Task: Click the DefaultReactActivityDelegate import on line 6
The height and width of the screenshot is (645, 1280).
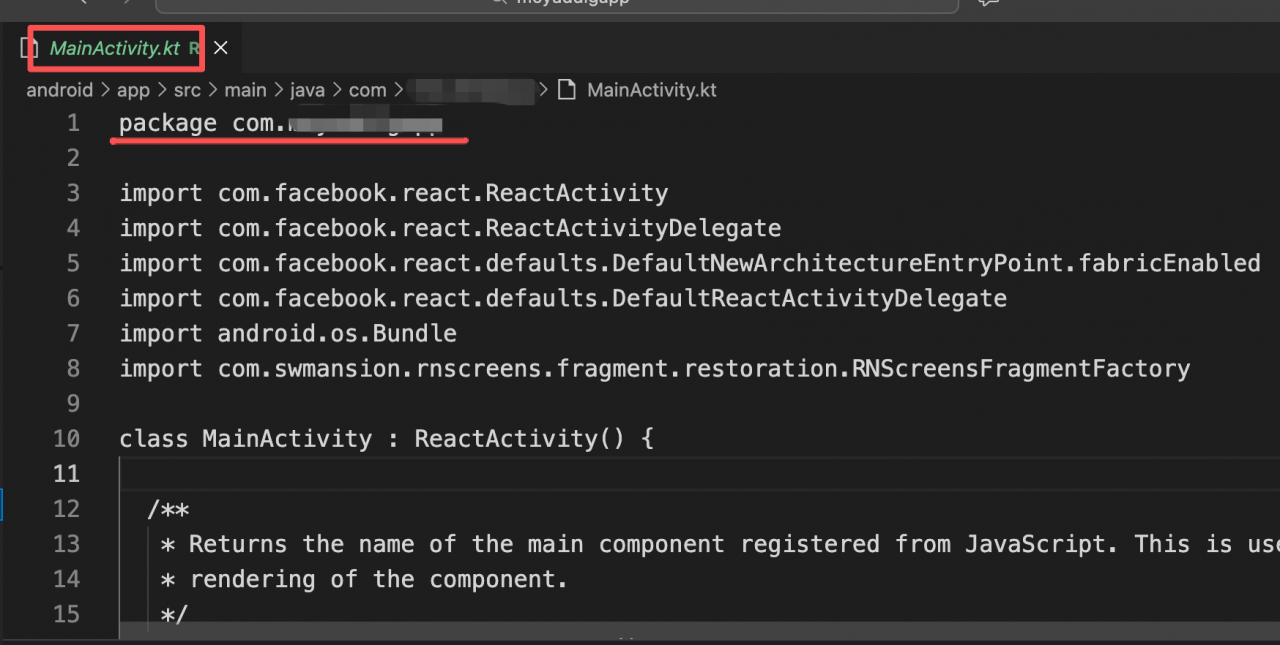Action: pyautogui.click(x=563, y=298)
